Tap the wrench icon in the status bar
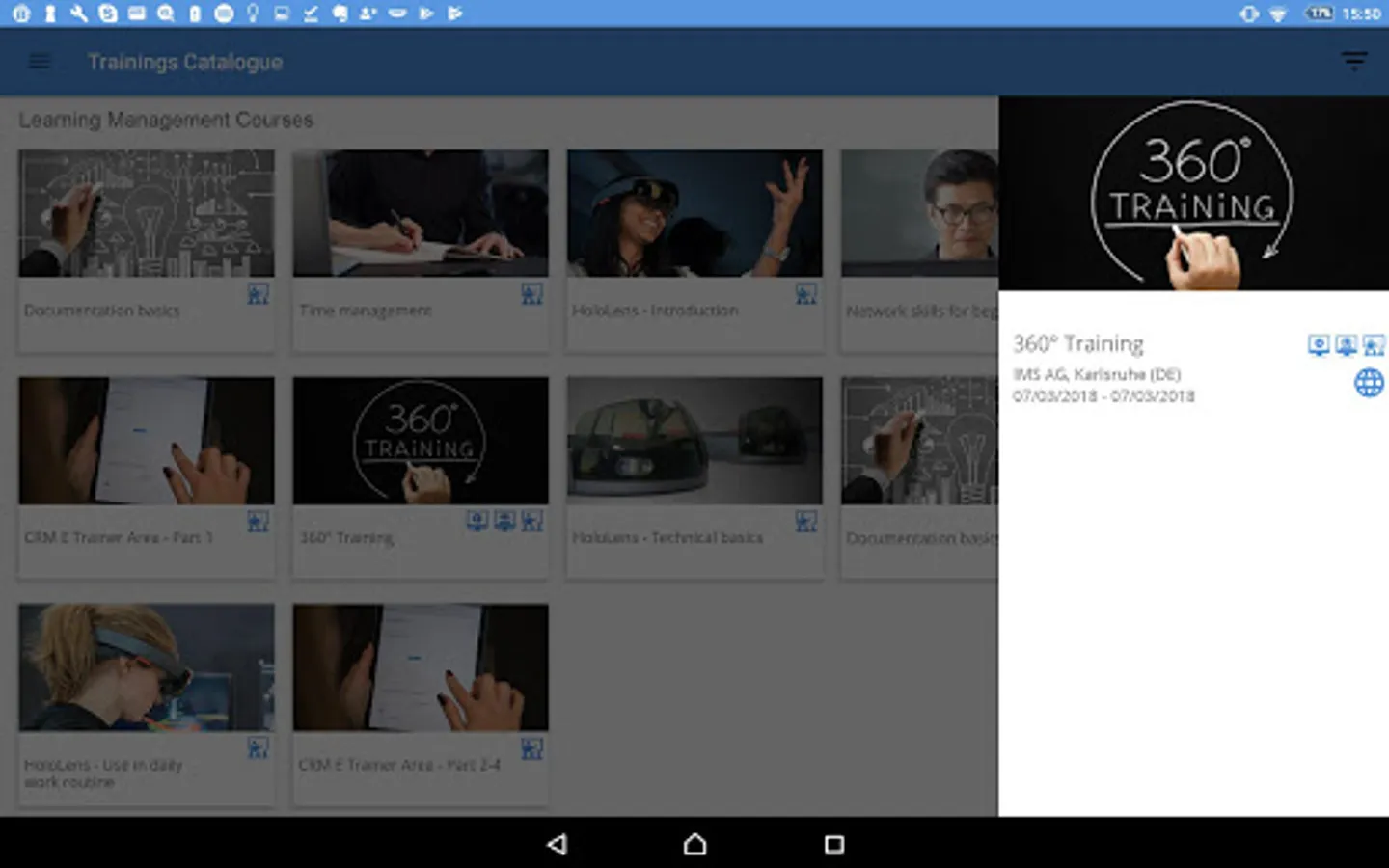 coord(79,14)
